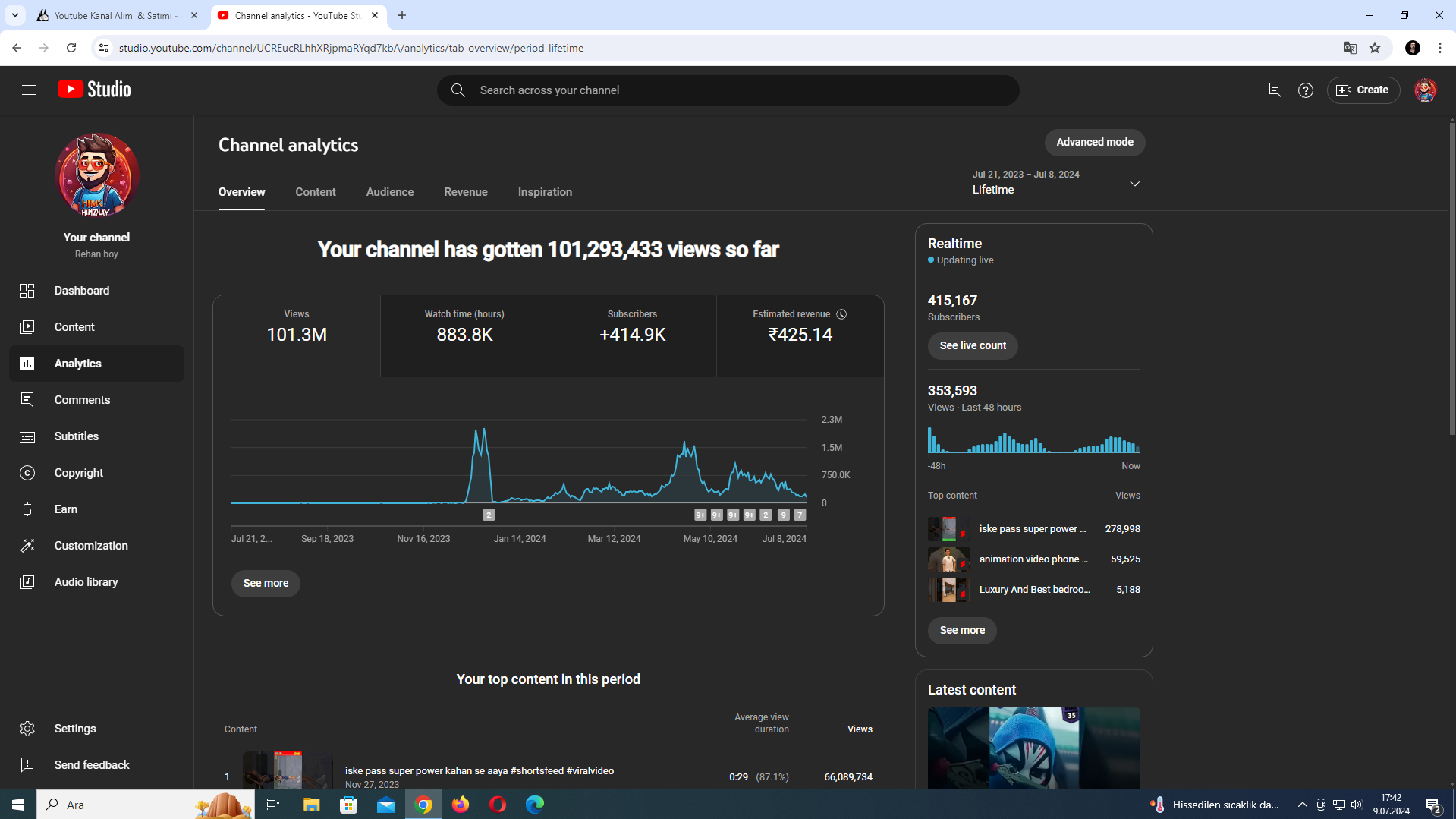Open top content video 'iske pass super power kahan se aaya'

click(x=480, y=771)
